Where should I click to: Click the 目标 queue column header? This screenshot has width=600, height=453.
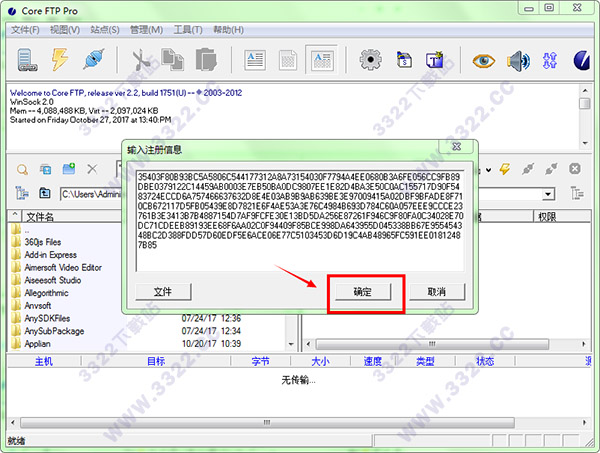click(x=156, y=361)
